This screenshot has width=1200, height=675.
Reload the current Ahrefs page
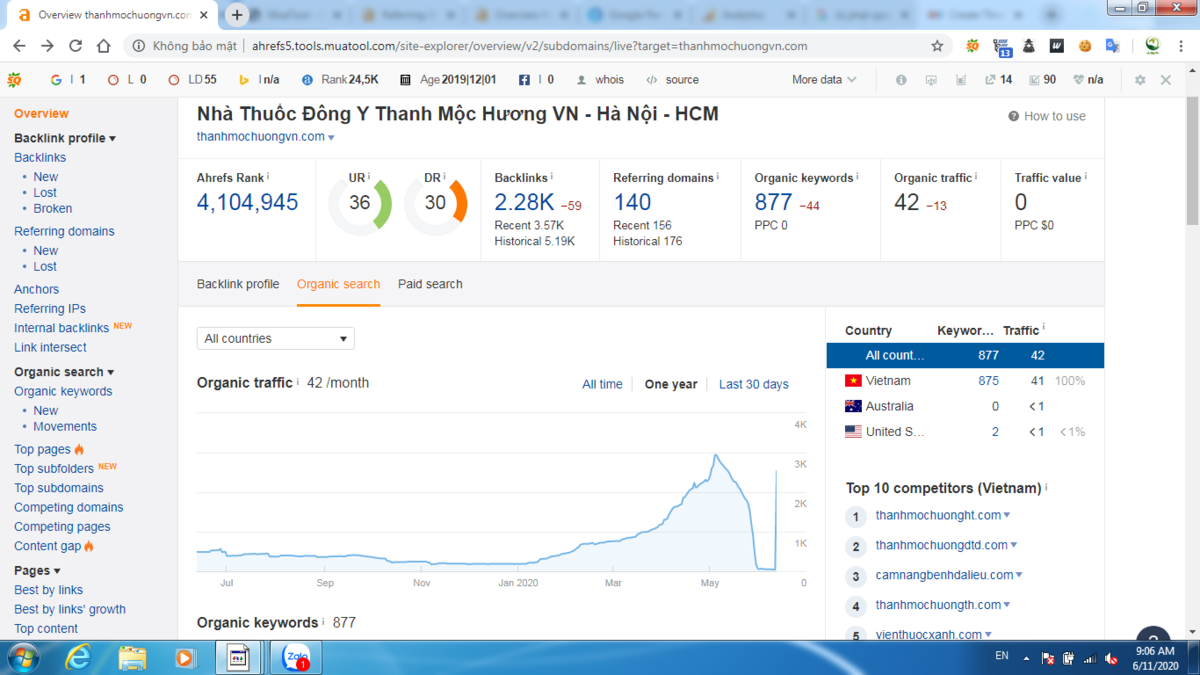click(x=75, y=46)
